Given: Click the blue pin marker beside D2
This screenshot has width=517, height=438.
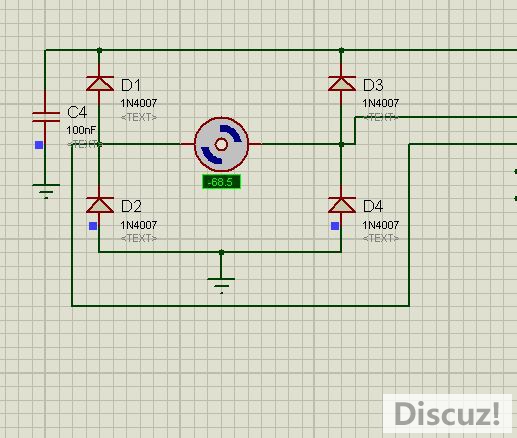Looking at the screenshot, I should click(93, 226).
